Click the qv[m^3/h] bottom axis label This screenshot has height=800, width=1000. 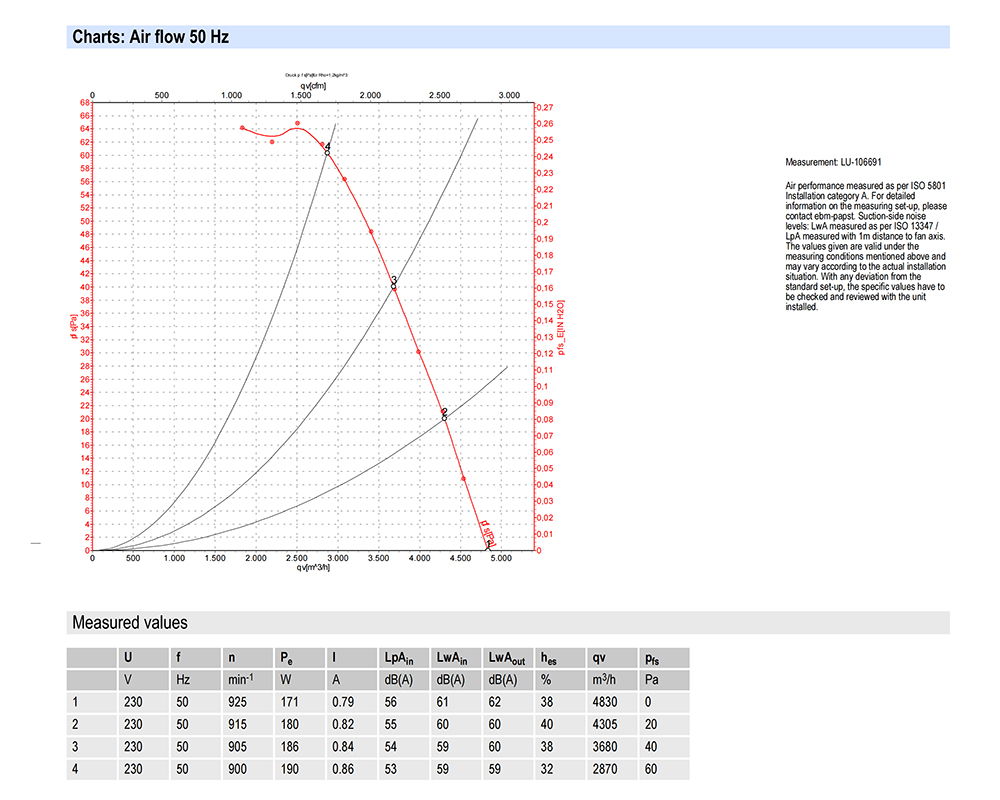click(315, 568)
